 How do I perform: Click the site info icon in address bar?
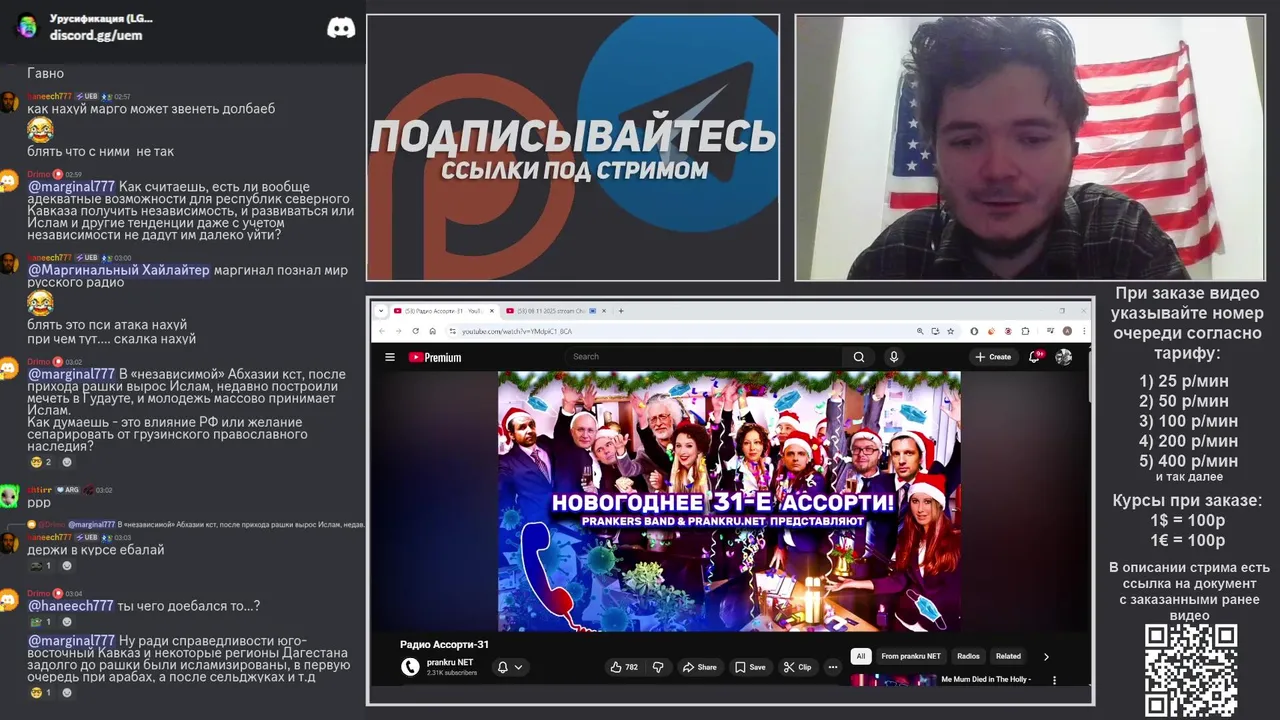pos(453,331)
